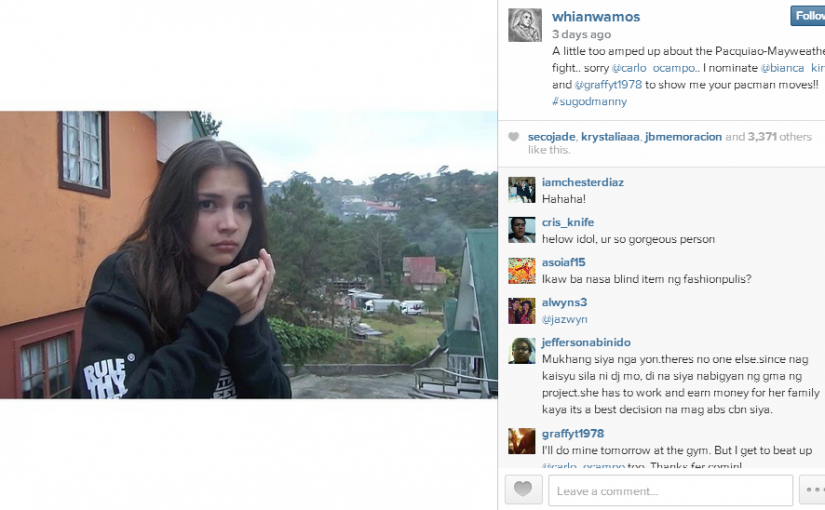Viewport: 825px width, 510px height.
Task: Click the @graffyt1978 mention in caption
Action: [608, 85]
